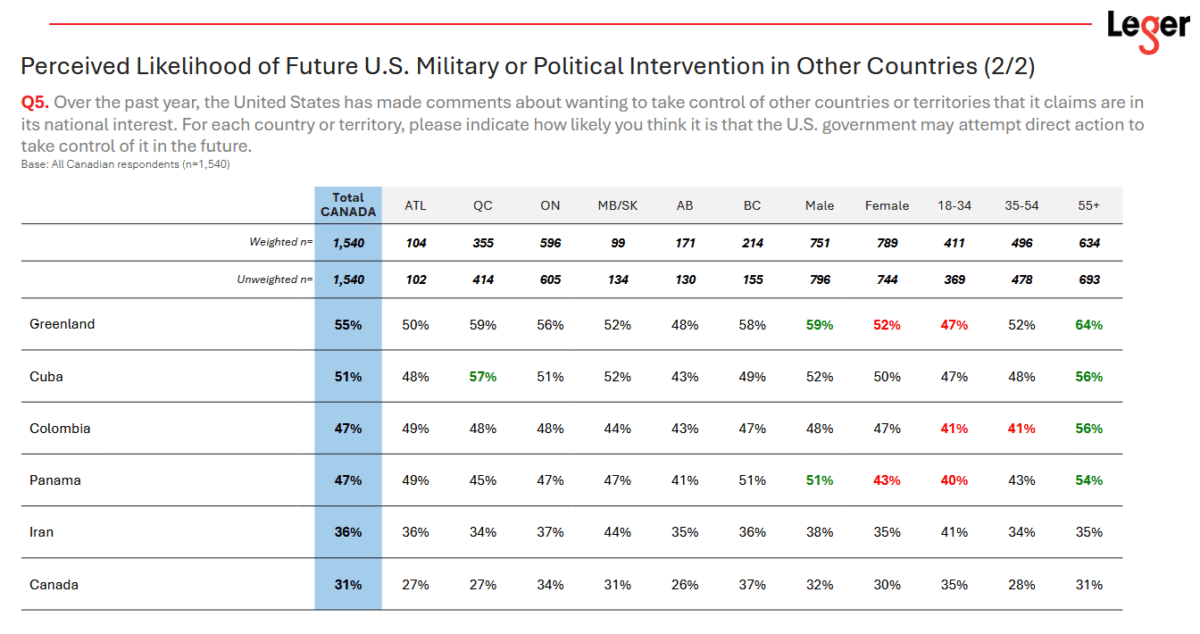The width and height of the screenshot is (1200, 634).
Task: Select the Greenland row label
Action: pos(63,324)
